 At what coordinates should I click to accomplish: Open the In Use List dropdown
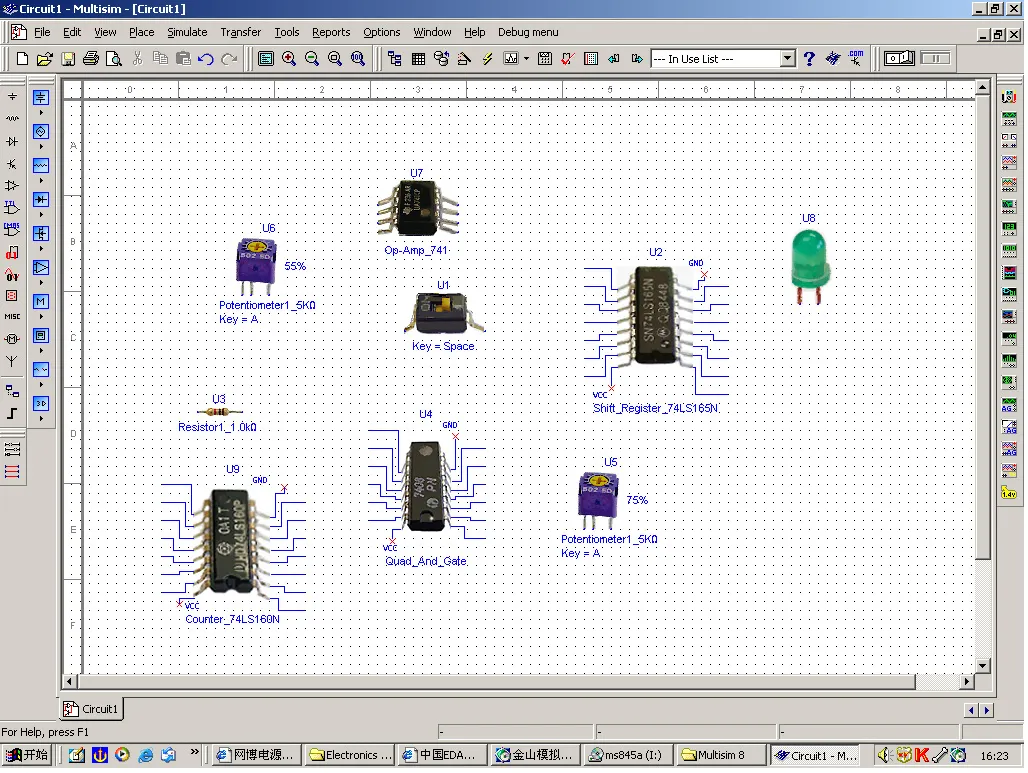(788, 59)
